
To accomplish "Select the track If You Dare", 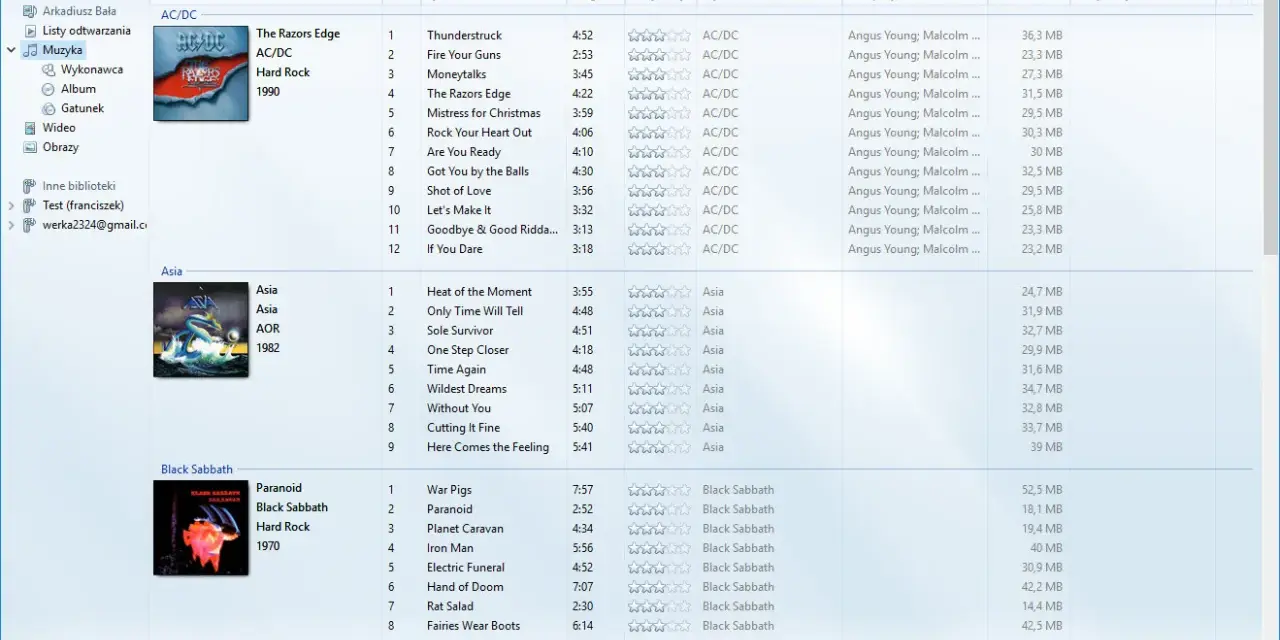I will point(455,249).
